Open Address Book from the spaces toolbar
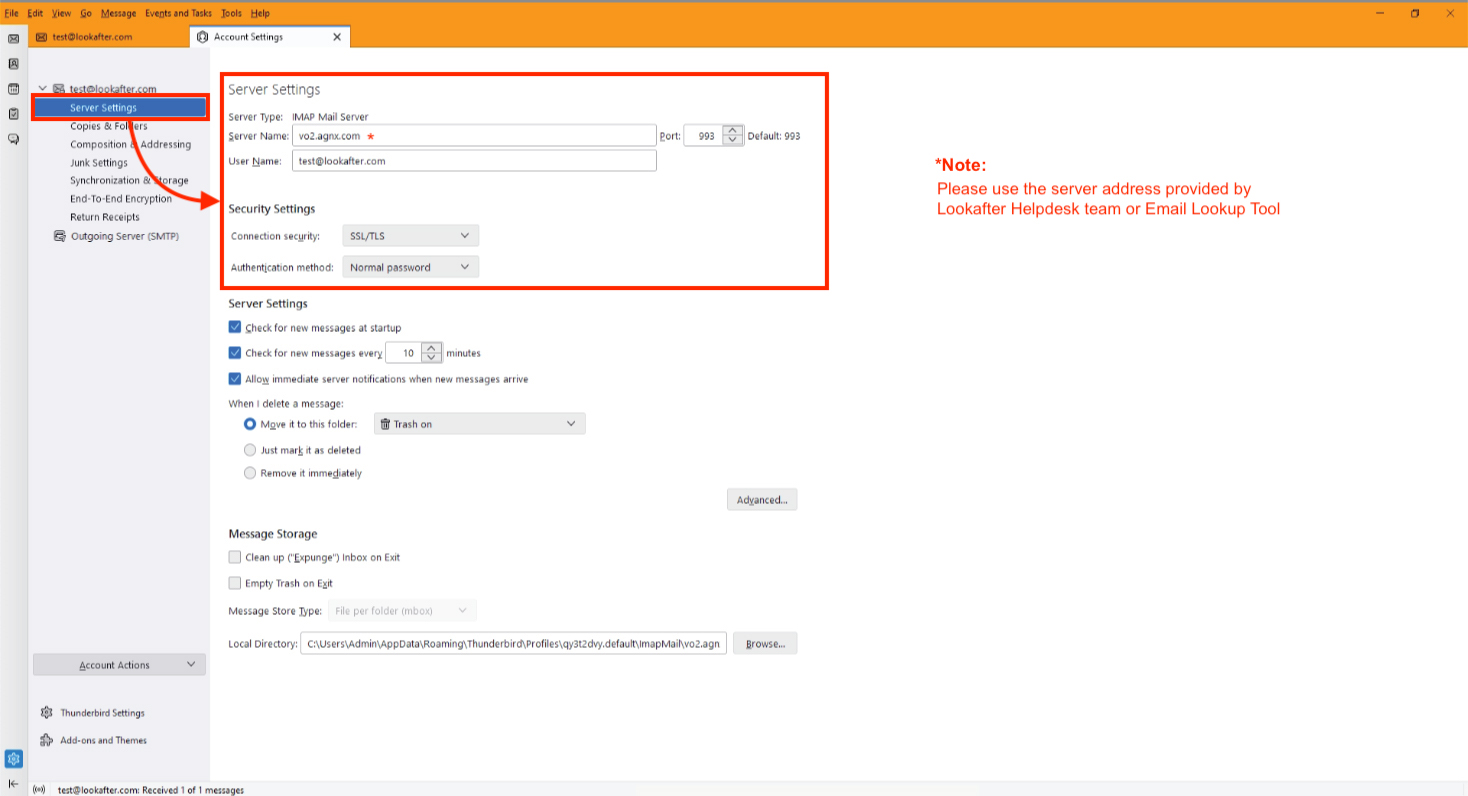The height and width of the screenshot is (796, 1468). (14, 64)
